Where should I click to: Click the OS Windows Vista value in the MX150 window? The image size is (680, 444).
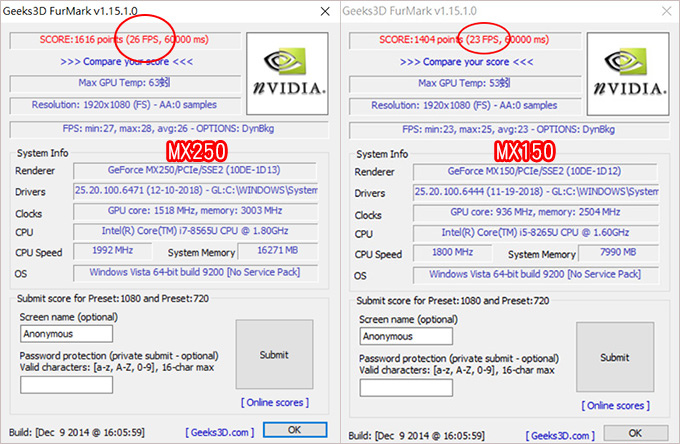(536, 274)
